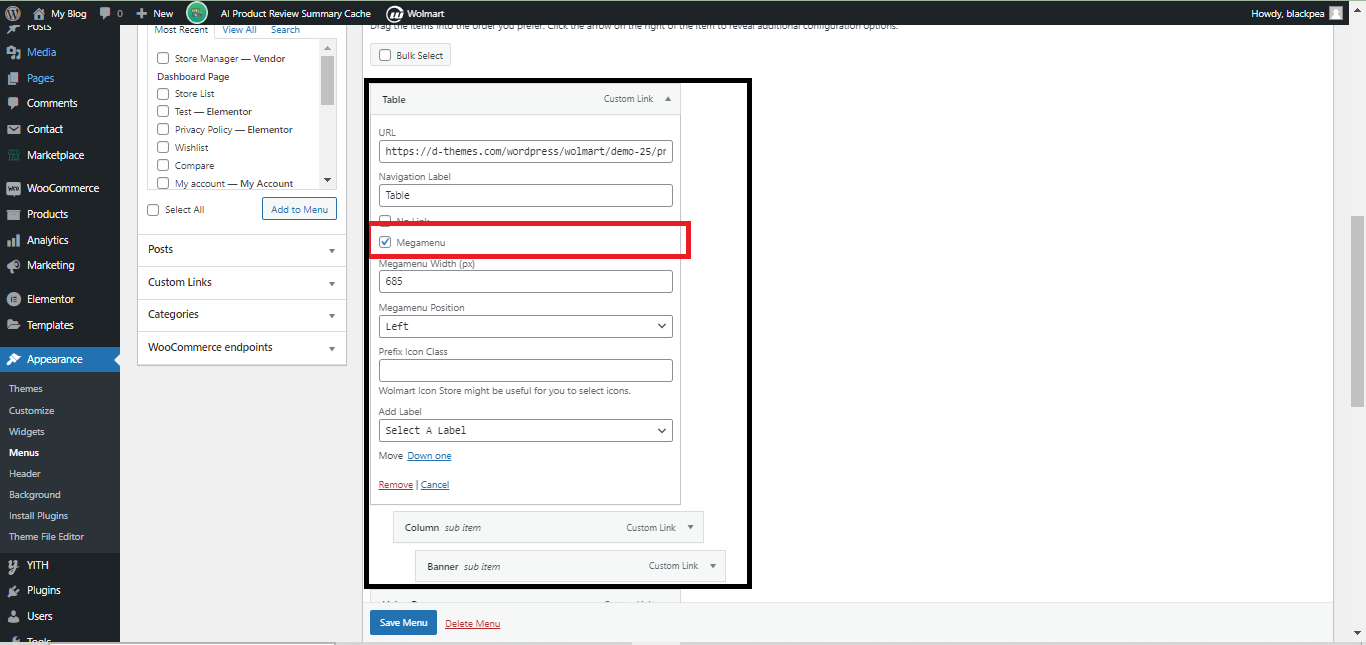Switch to the View All tab
The width and height of the screenshot is (1366, 645).
pos(239,30)
